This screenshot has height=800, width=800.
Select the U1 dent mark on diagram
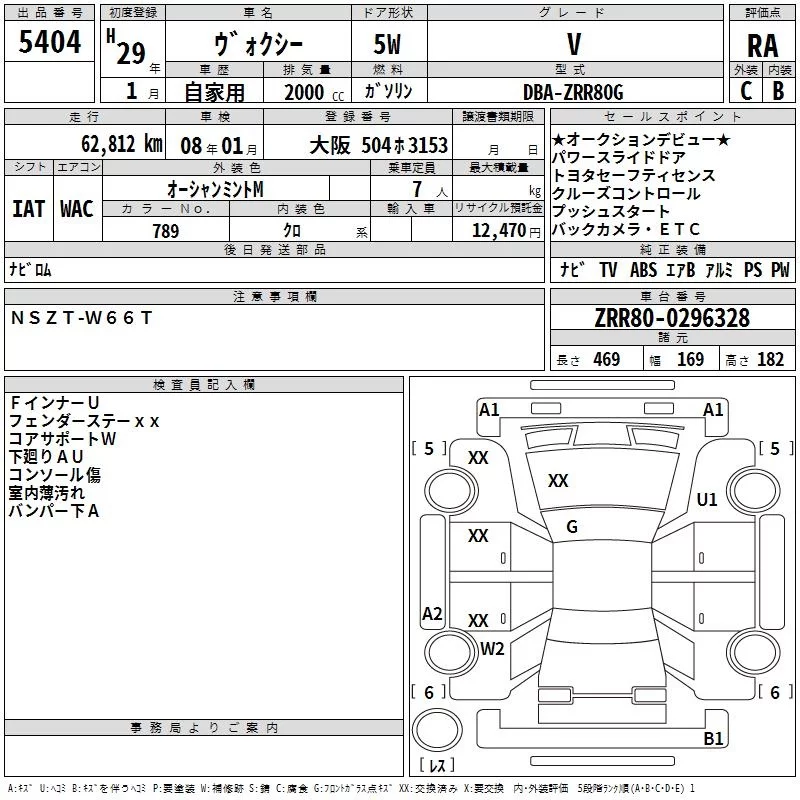[x=707, y=499]
